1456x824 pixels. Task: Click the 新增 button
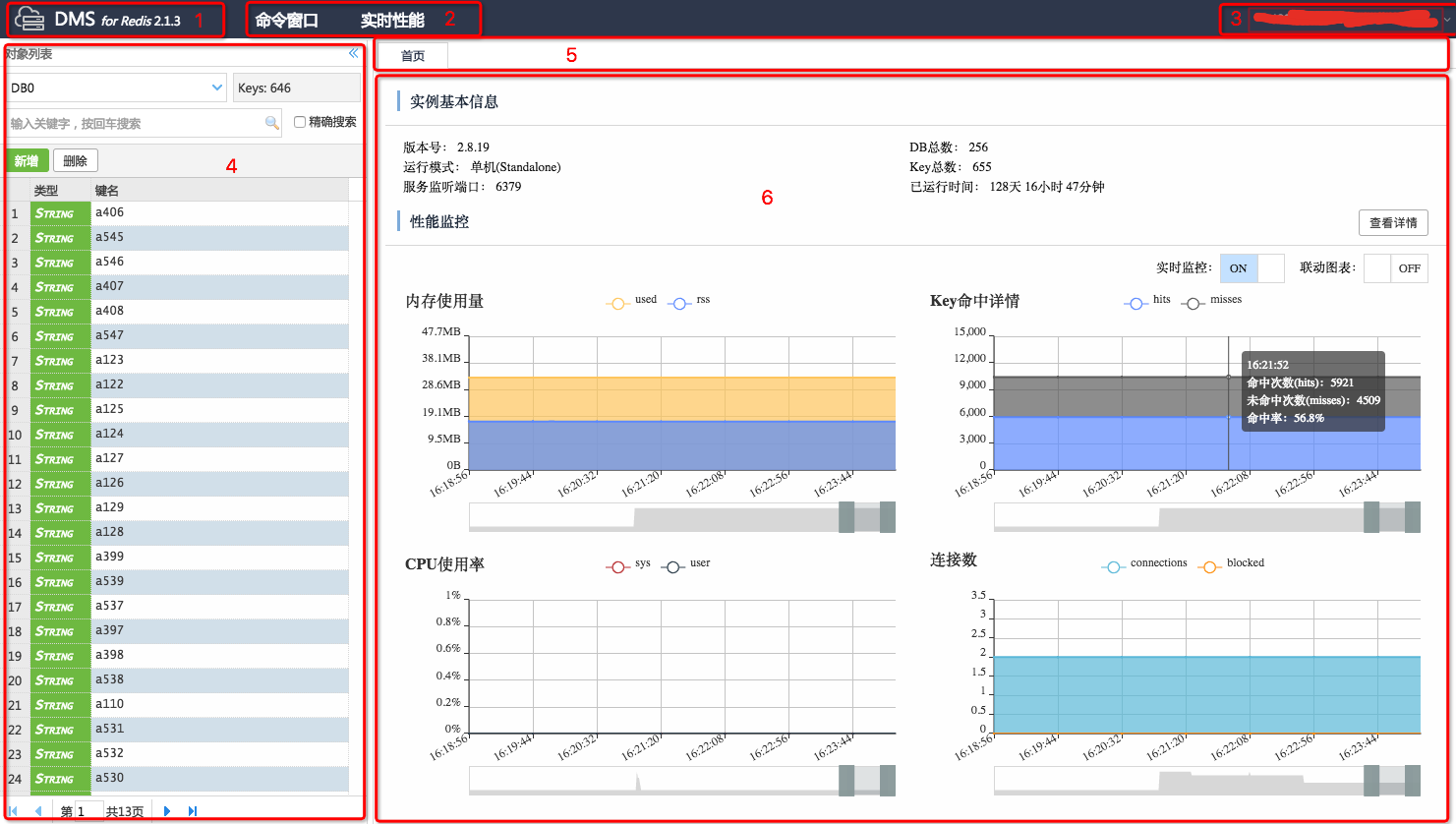click(x=27, y=161)
